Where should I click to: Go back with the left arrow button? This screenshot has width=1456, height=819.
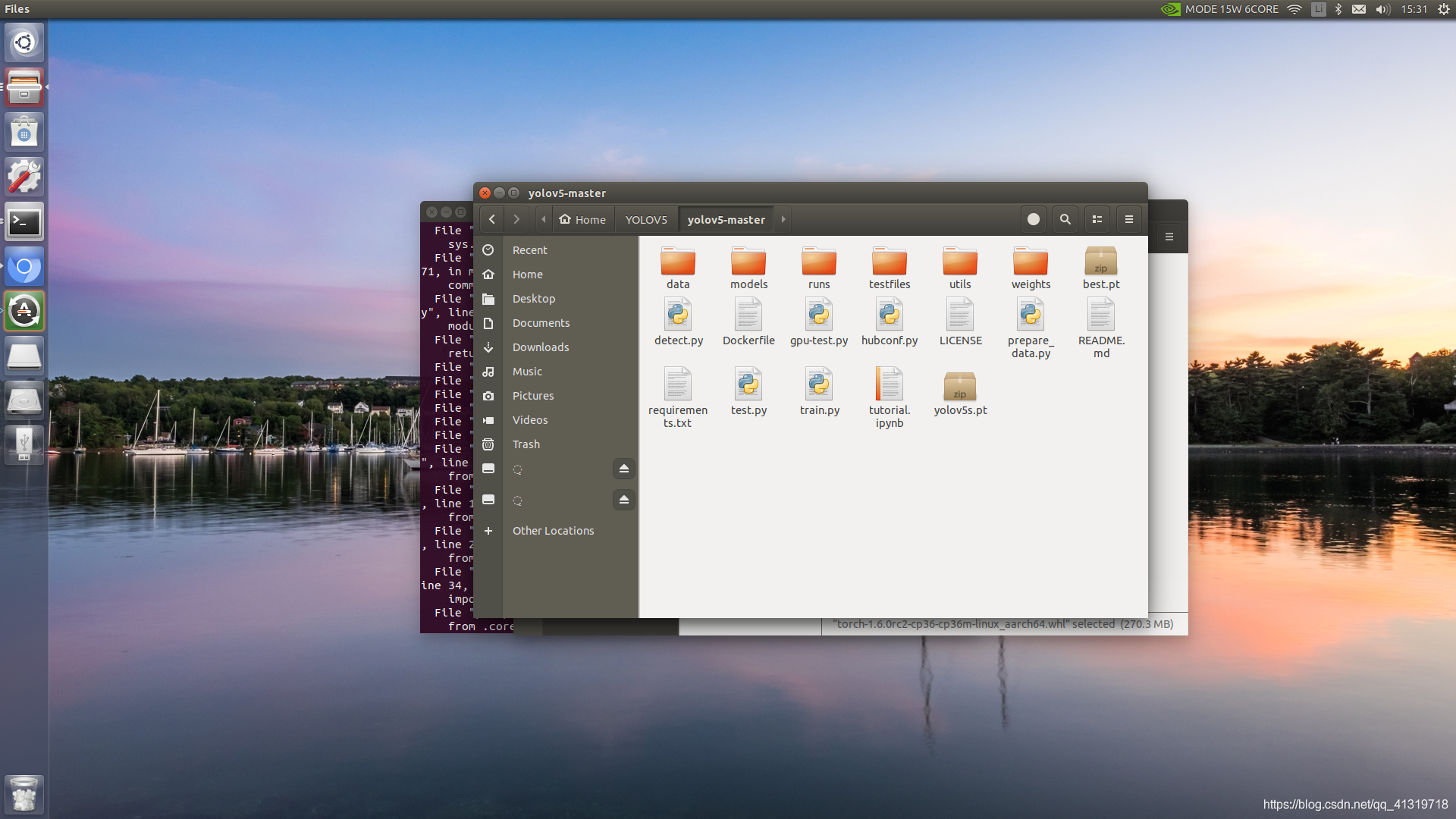pos(492,219)
